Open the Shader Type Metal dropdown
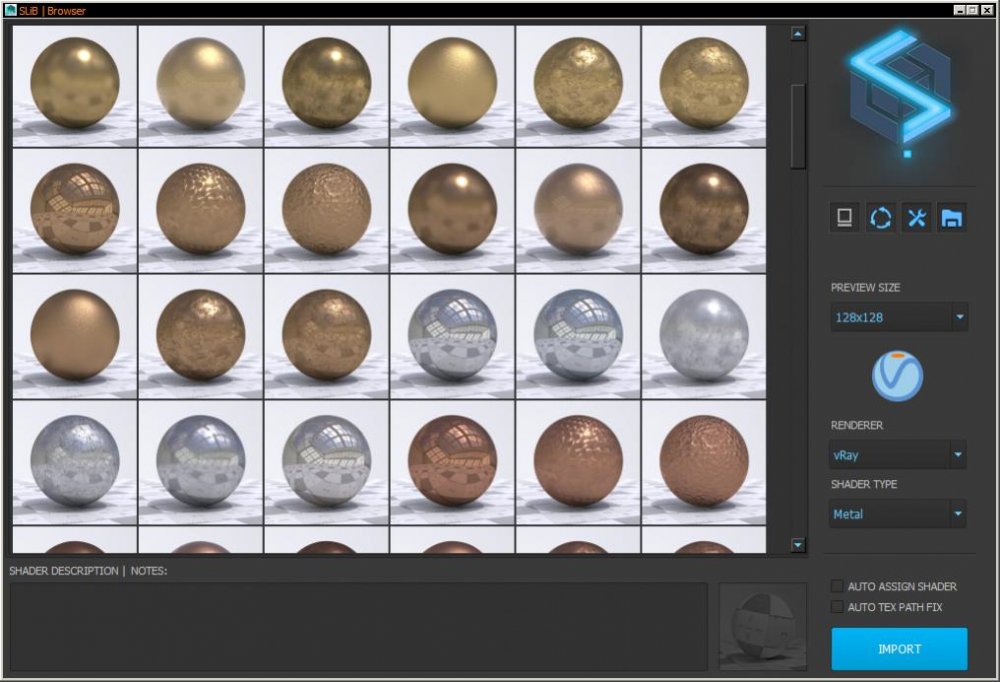This screenshot has width=1000, height=682. [898, 514]
